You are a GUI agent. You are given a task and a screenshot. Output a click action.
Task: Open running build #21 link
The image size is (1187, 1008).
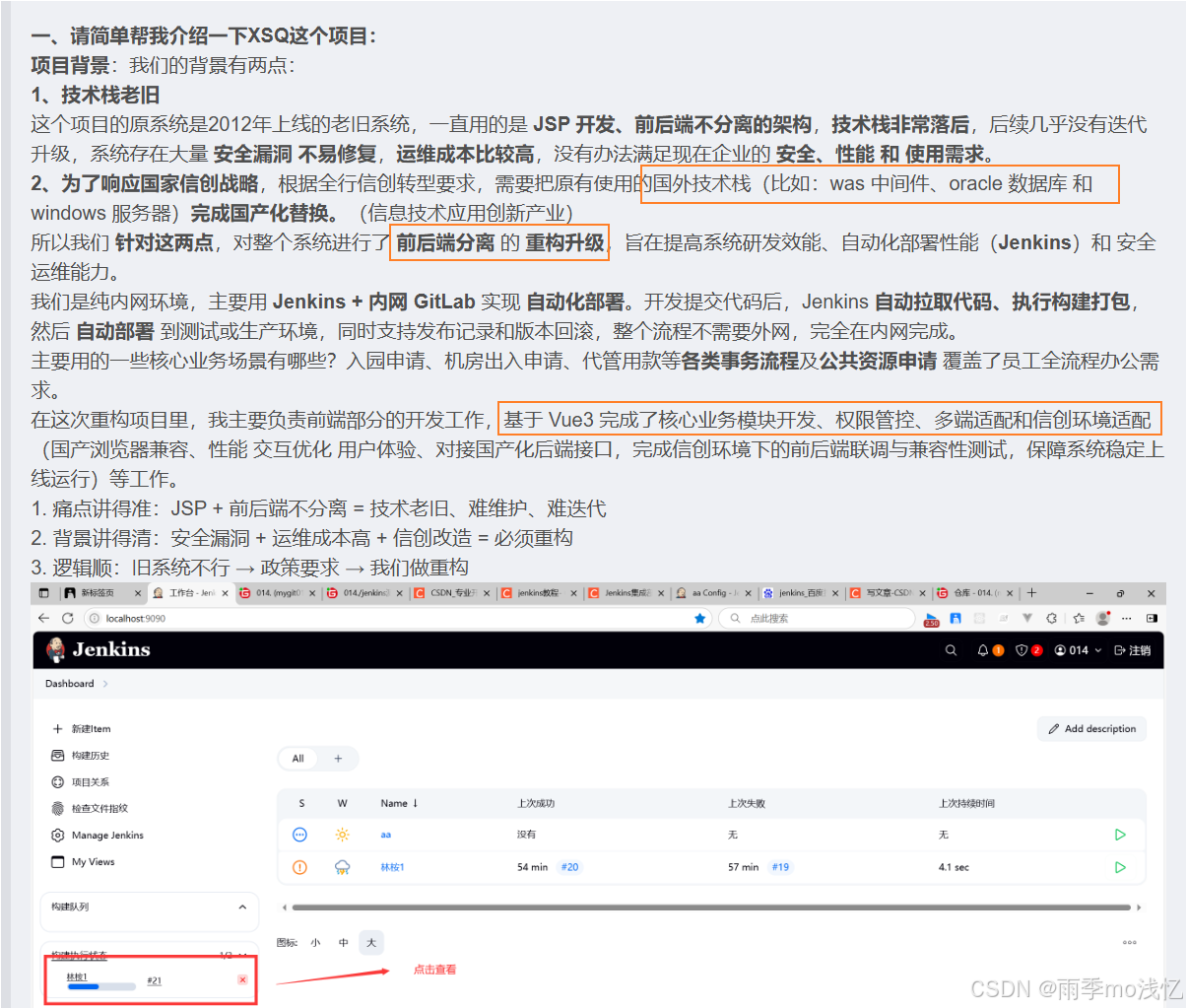point(154,980)
